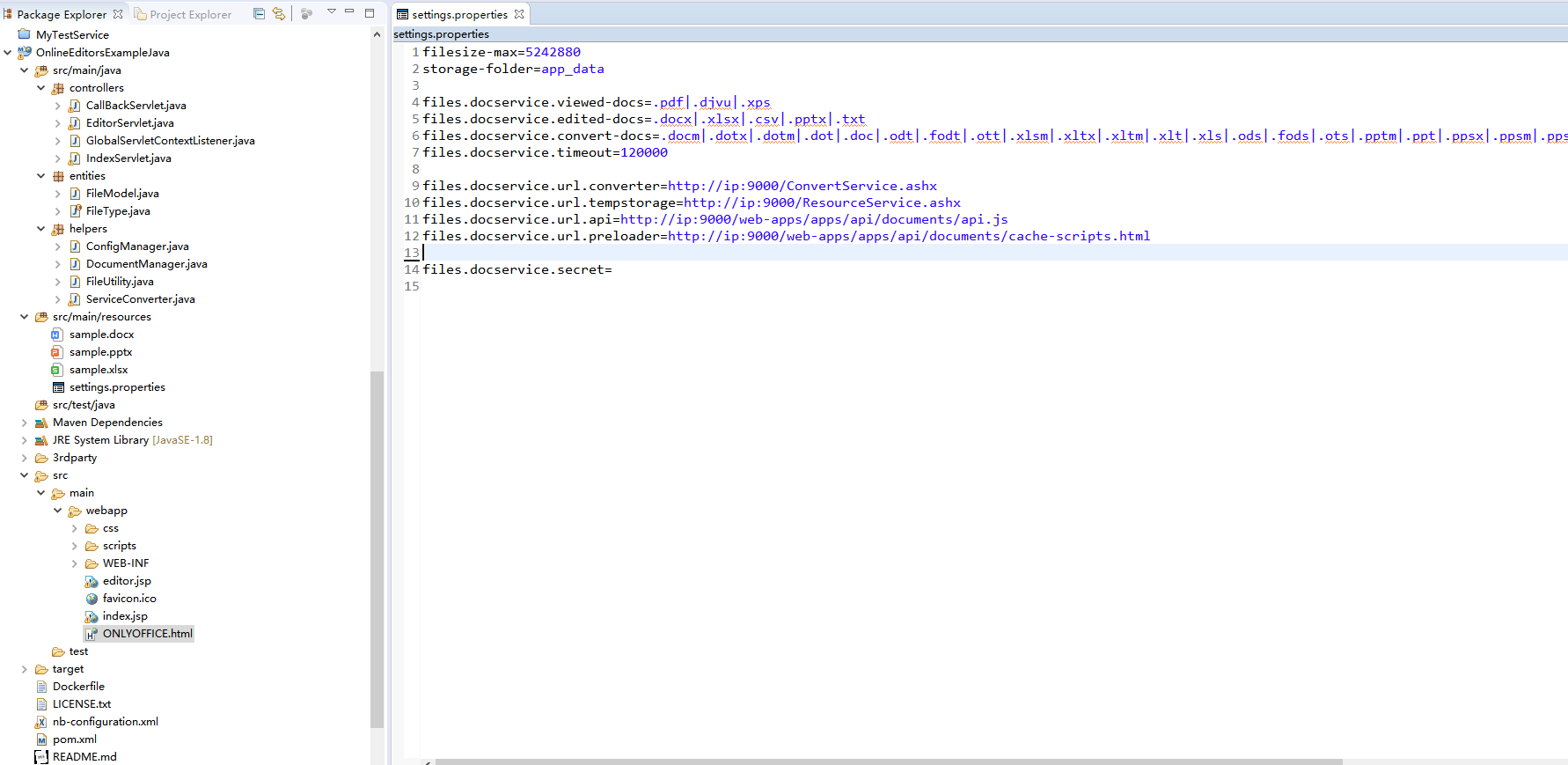Select the sample.docx file icon
1568x765 pixels.
[57, 335]
